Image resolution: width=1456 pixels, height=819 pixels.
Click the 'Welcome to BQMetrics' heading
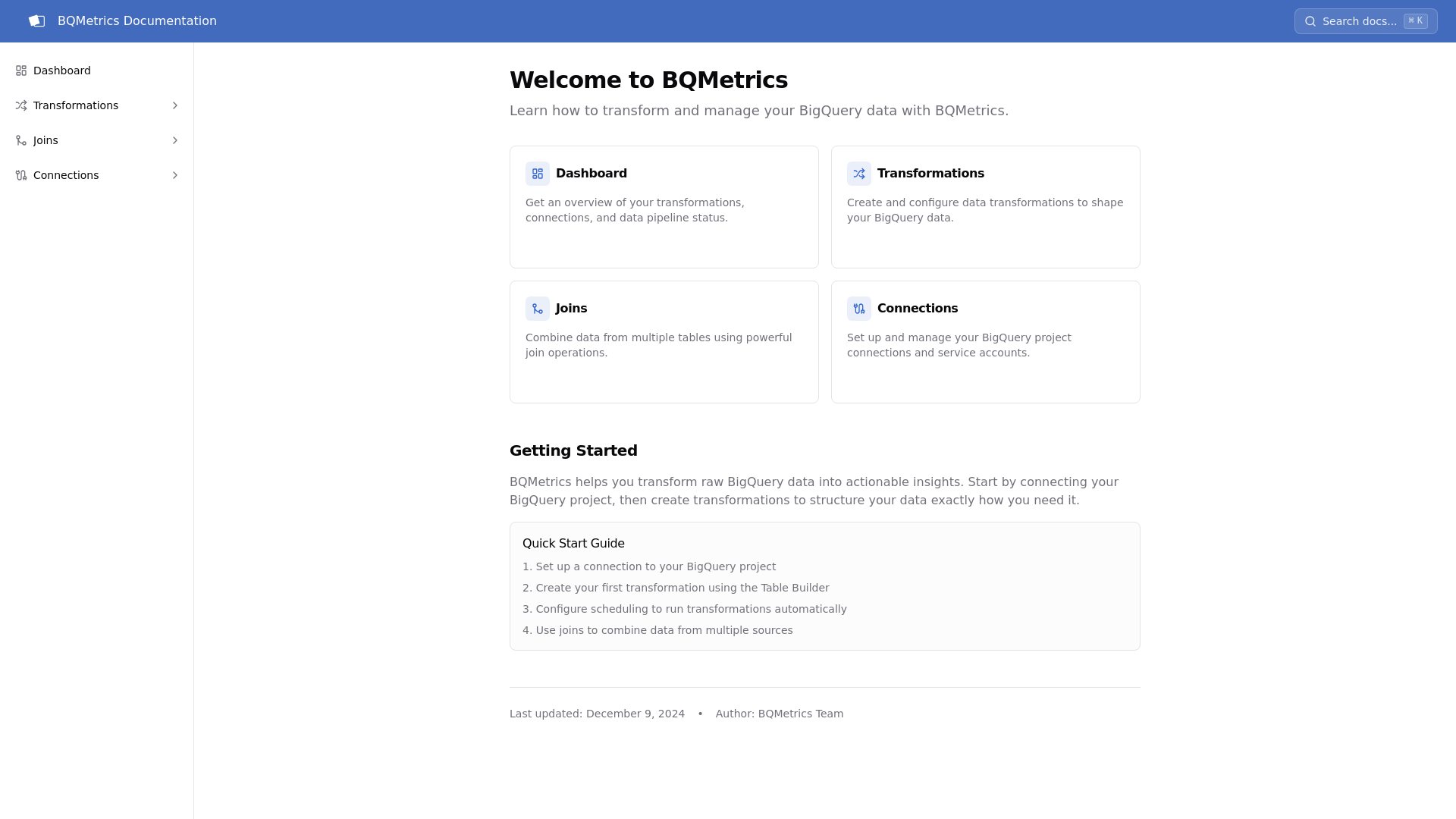coord(648,80)
